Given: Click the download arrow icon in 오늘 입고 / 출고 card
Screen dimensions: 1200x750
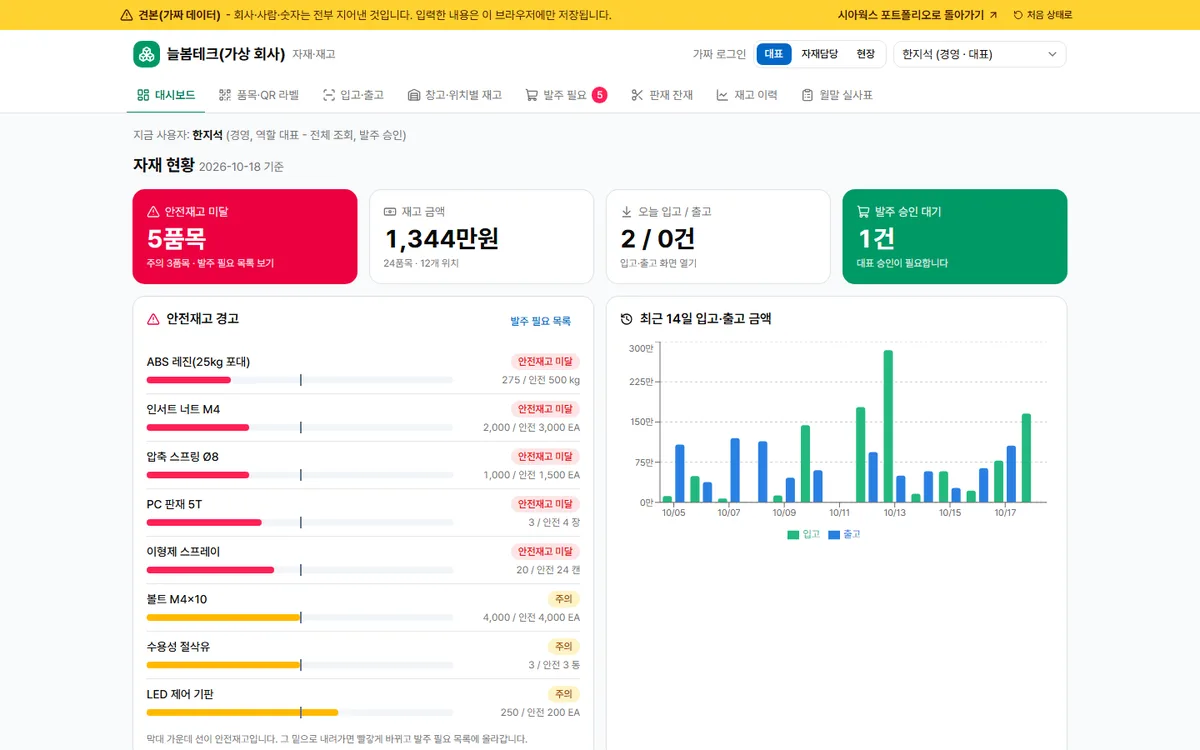Looking at the screenshot, I should pos(627,212).
